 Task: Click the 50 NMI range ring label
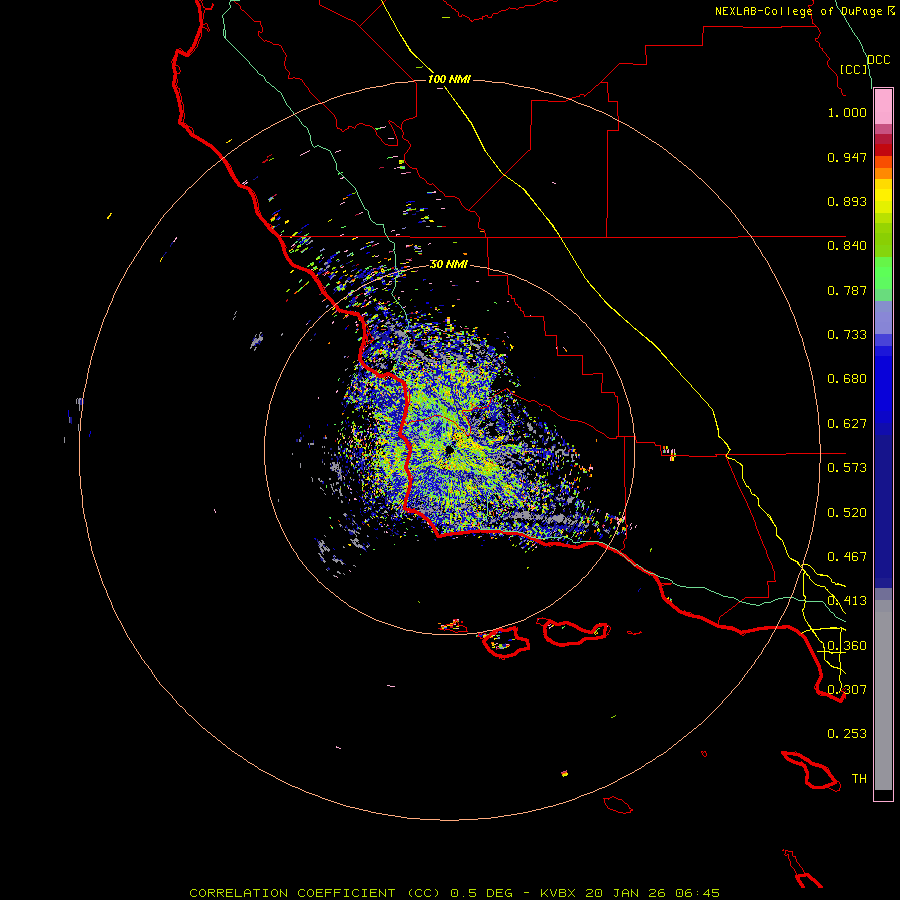click(449, 265)
